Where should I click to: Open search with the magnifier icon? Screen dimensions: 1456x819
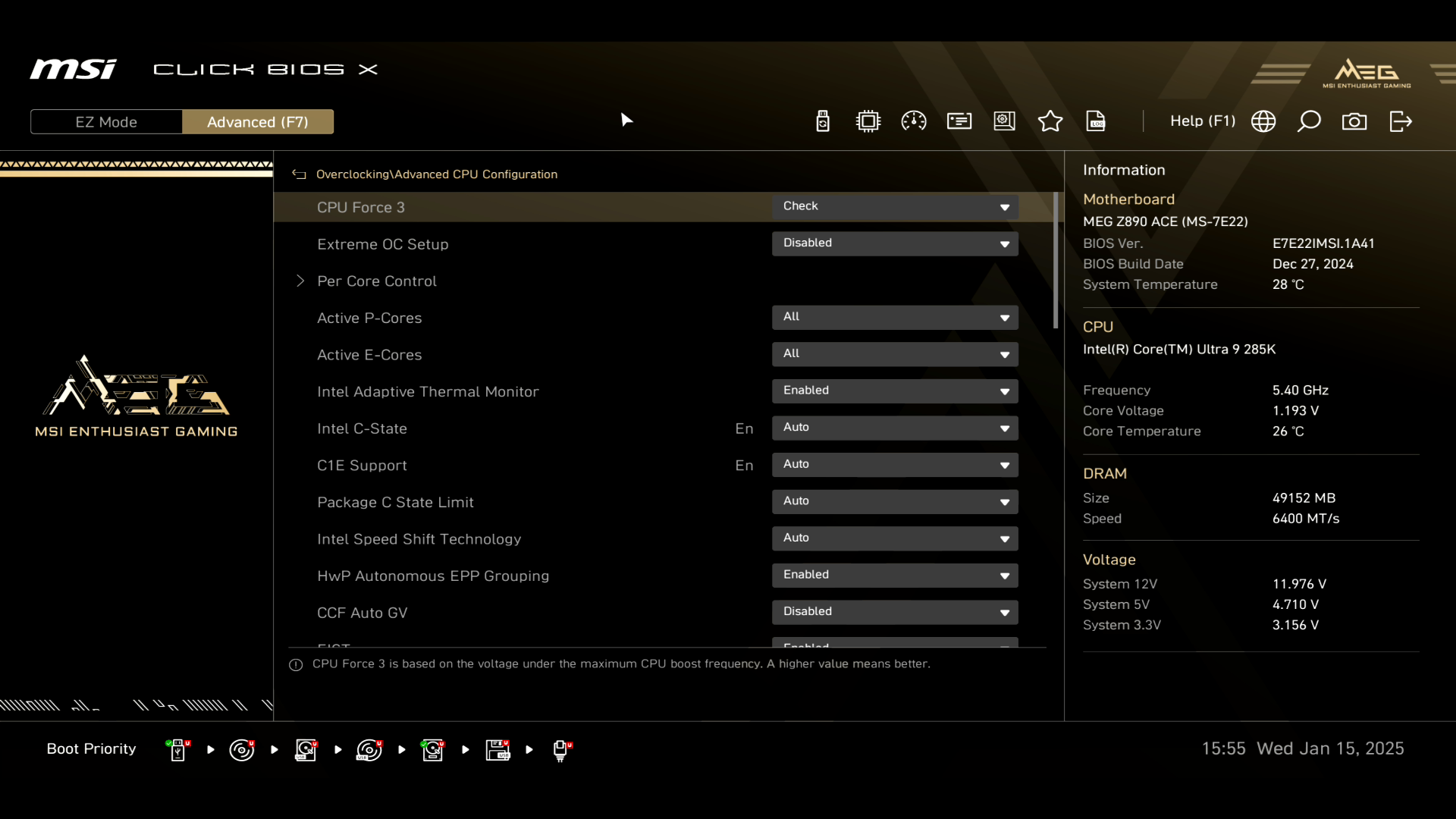coord(1309,121)
